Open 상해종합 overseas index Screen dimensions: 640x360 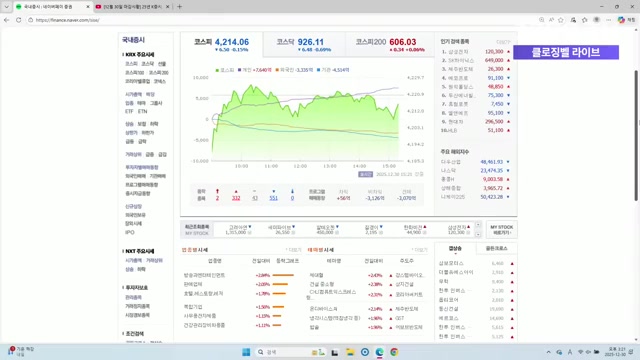451,188
